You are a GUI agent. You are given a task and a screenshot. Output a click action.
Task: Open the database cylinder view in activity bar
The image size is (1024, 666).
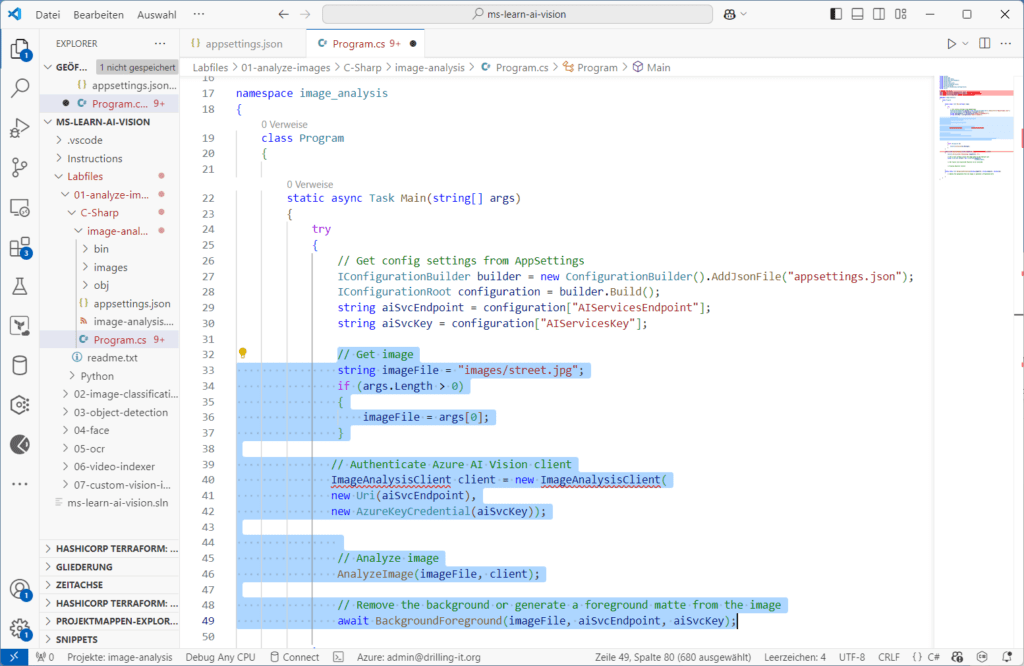point(20,365)
